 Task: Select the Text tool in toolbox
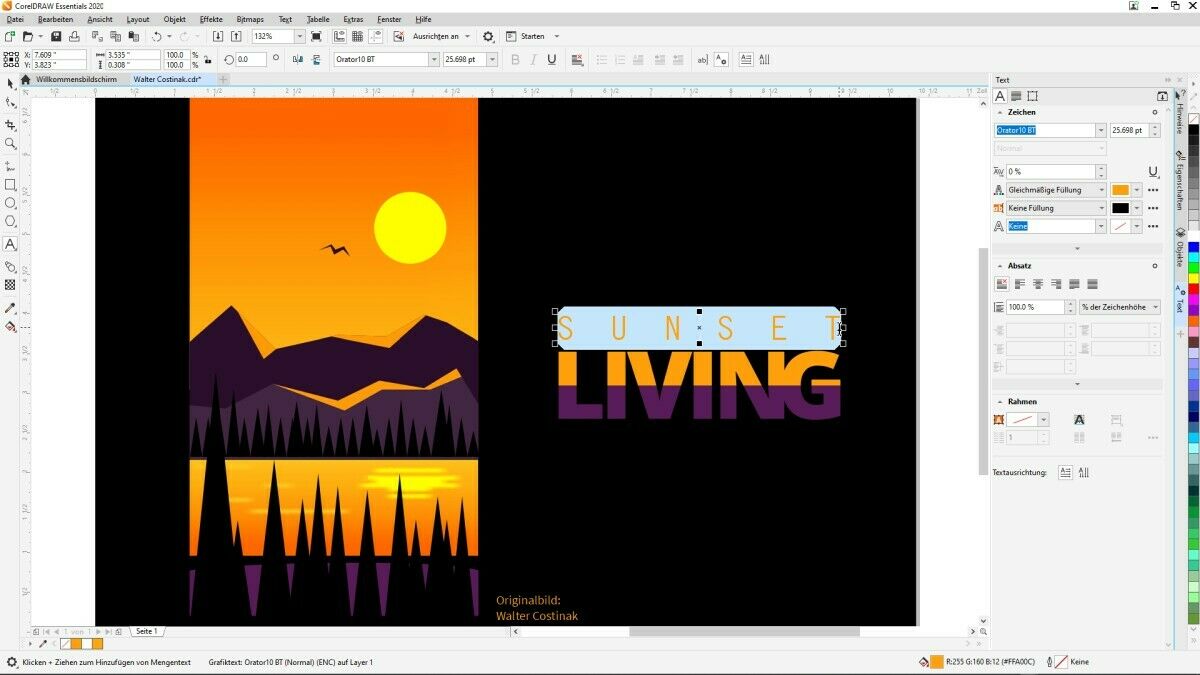pyautogui.click(x=10, y=244)
